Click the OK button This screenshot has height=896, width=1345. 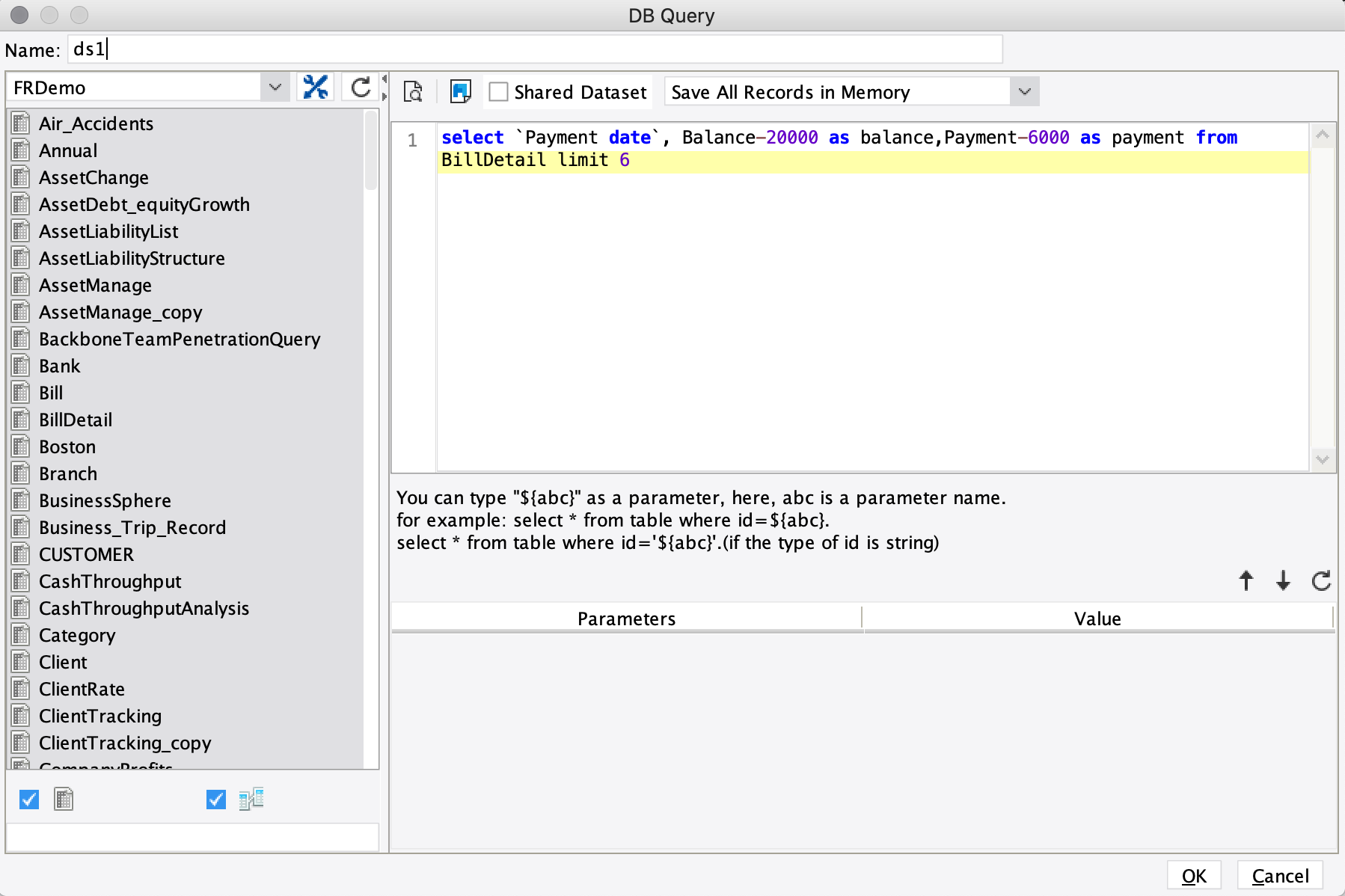point(1193,876)
